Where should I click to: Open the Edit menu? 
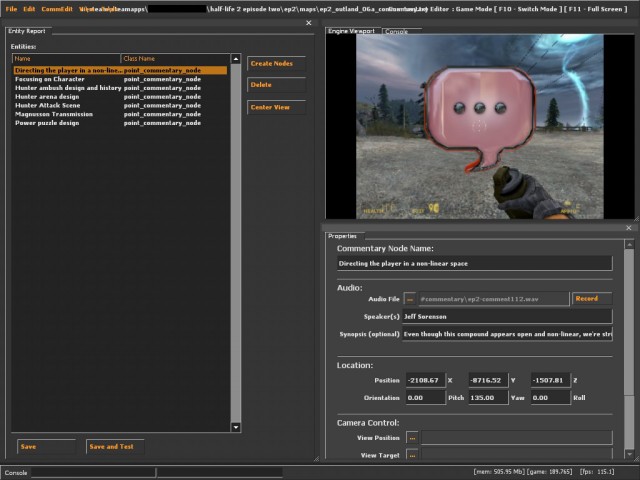coord(29,9)
